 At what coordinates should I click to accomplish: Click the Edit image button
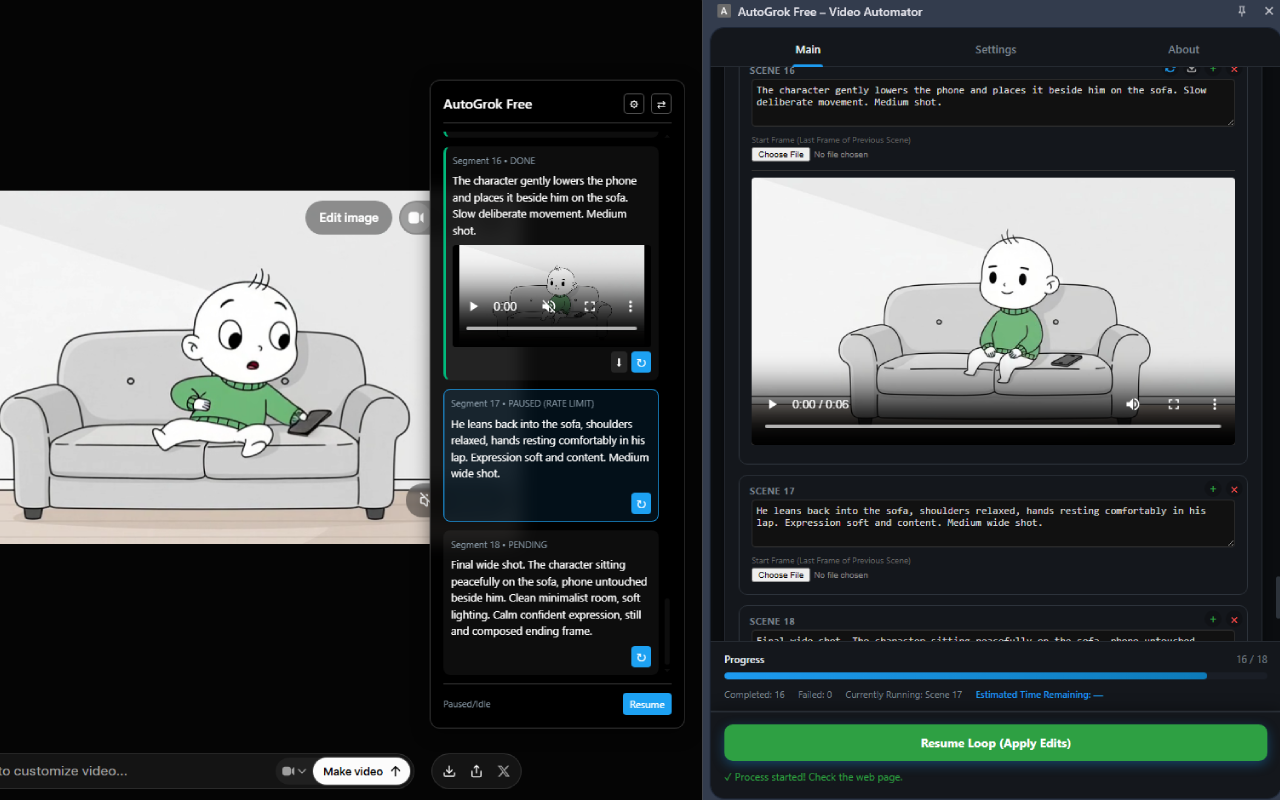click(349, 217)
